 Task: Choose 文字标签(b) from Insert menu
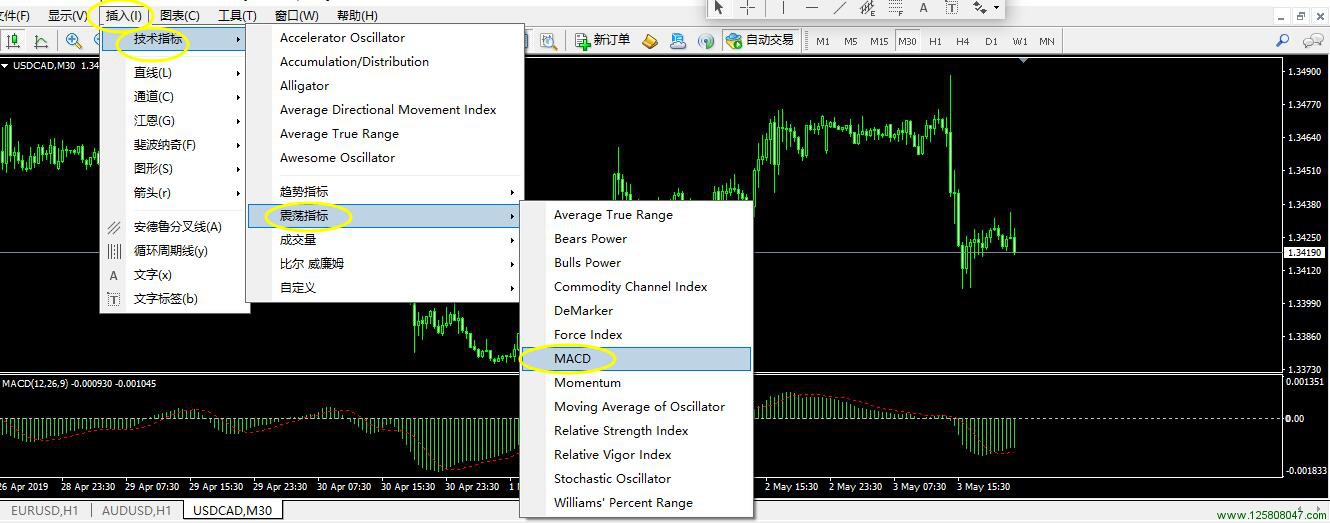[x=174, y=299]
